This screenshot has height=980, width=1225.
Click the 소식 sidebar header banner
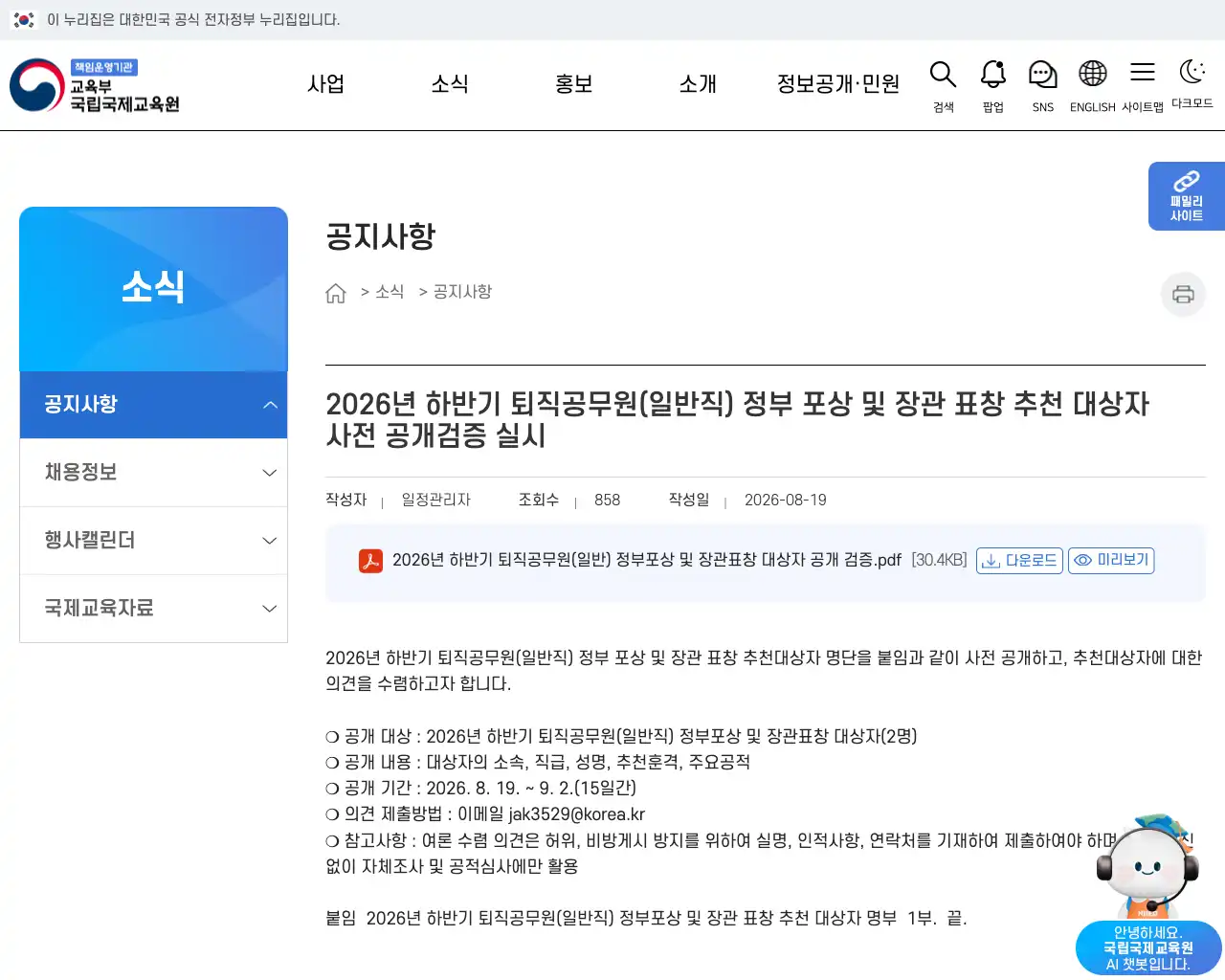(x=153, y=289)
